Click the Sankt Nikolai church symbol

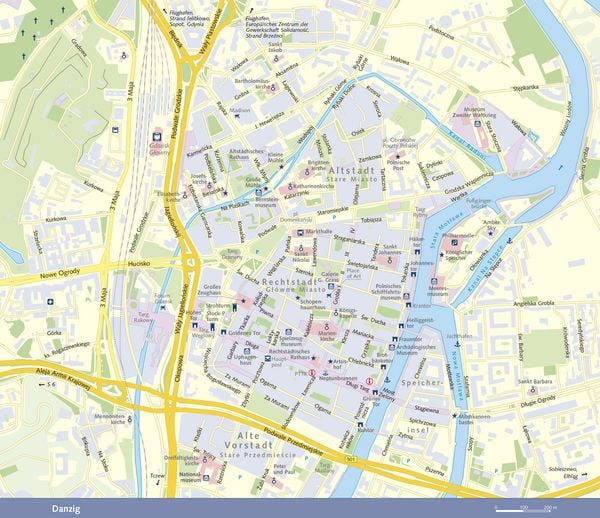point(301,248)
